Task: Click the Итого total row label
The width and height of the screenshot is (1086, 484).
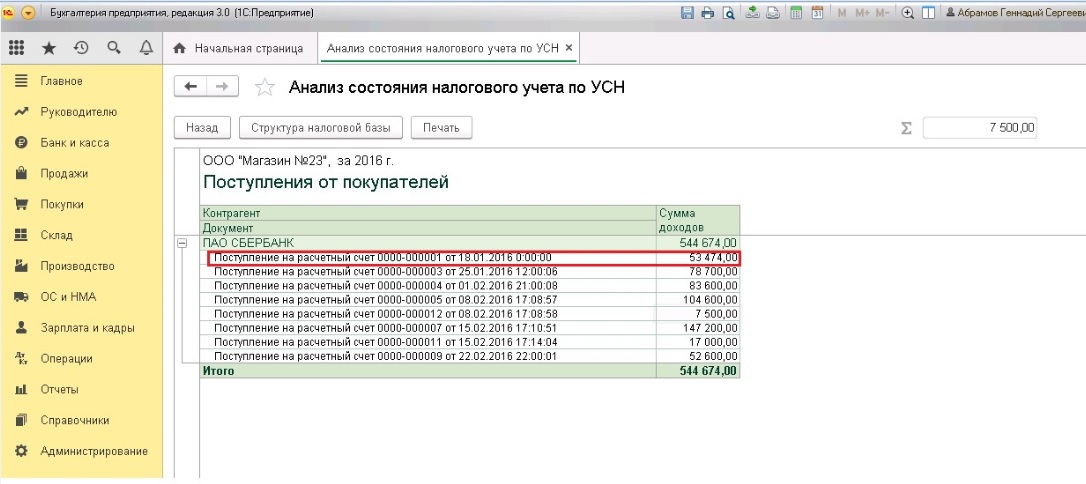Action: (218, 371)
